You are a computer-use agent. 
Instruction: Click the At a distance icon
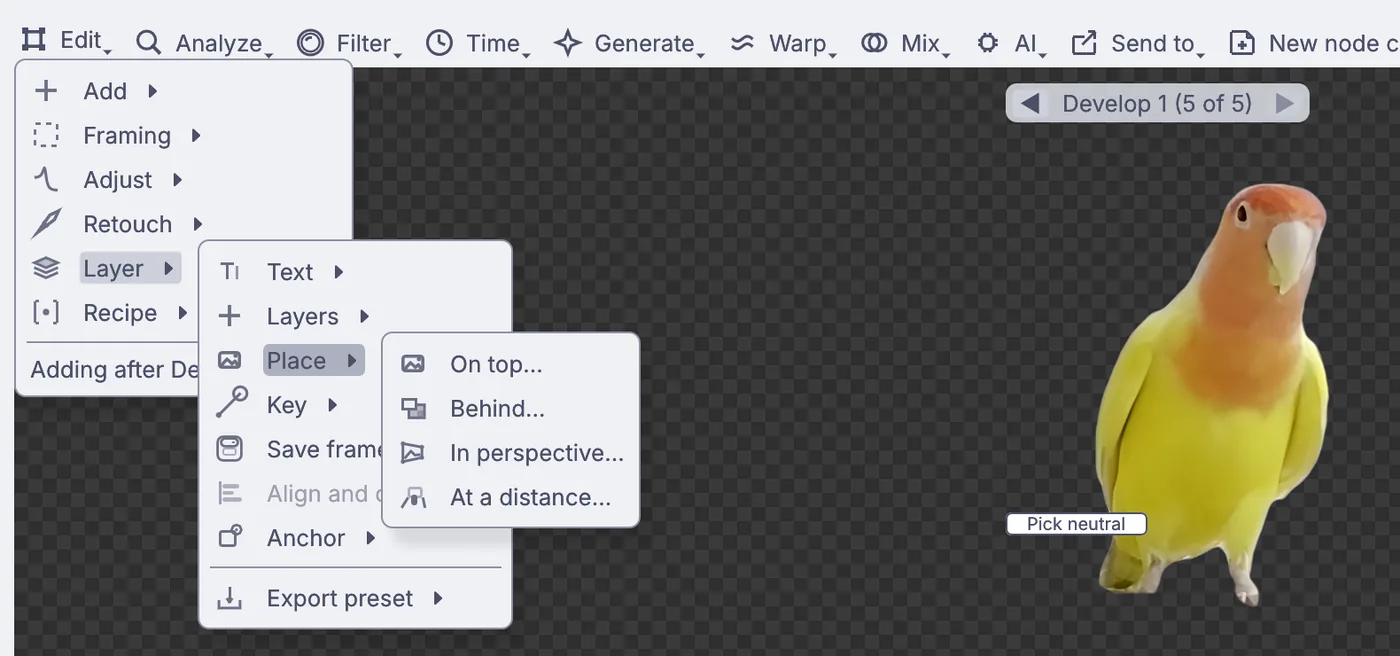[413, 497]
